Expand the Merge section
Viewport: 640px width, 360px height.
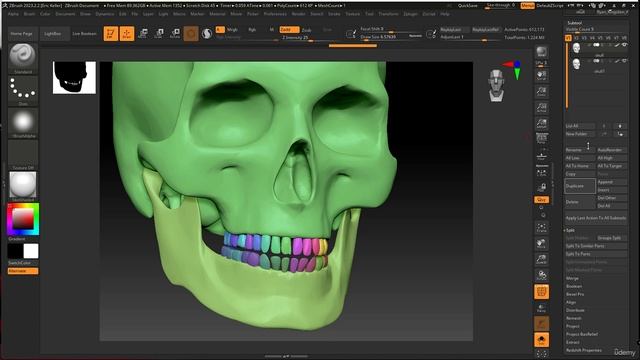(x=572, y=278)
